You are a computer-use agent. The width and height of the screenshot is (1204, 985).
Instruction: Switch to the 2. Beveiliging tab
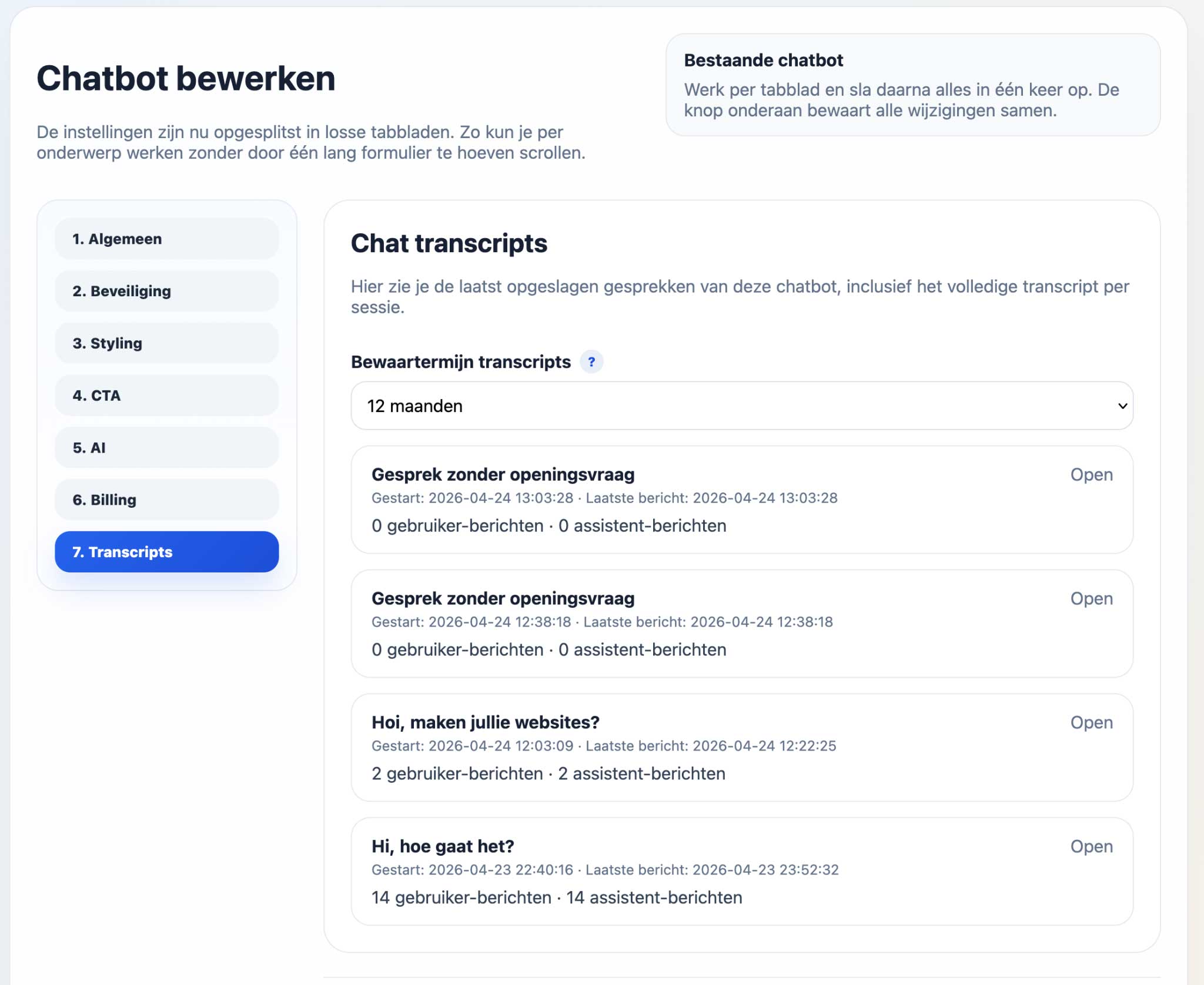[x=166, y=292]
